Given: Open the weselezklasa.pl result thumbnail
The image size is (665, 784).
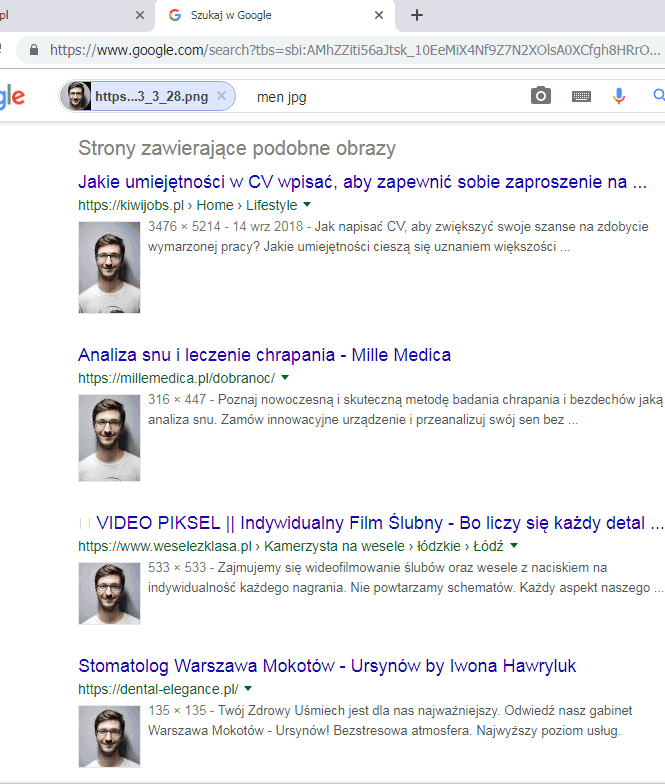Looking at the screenshot, I should [x=109, y=594].
